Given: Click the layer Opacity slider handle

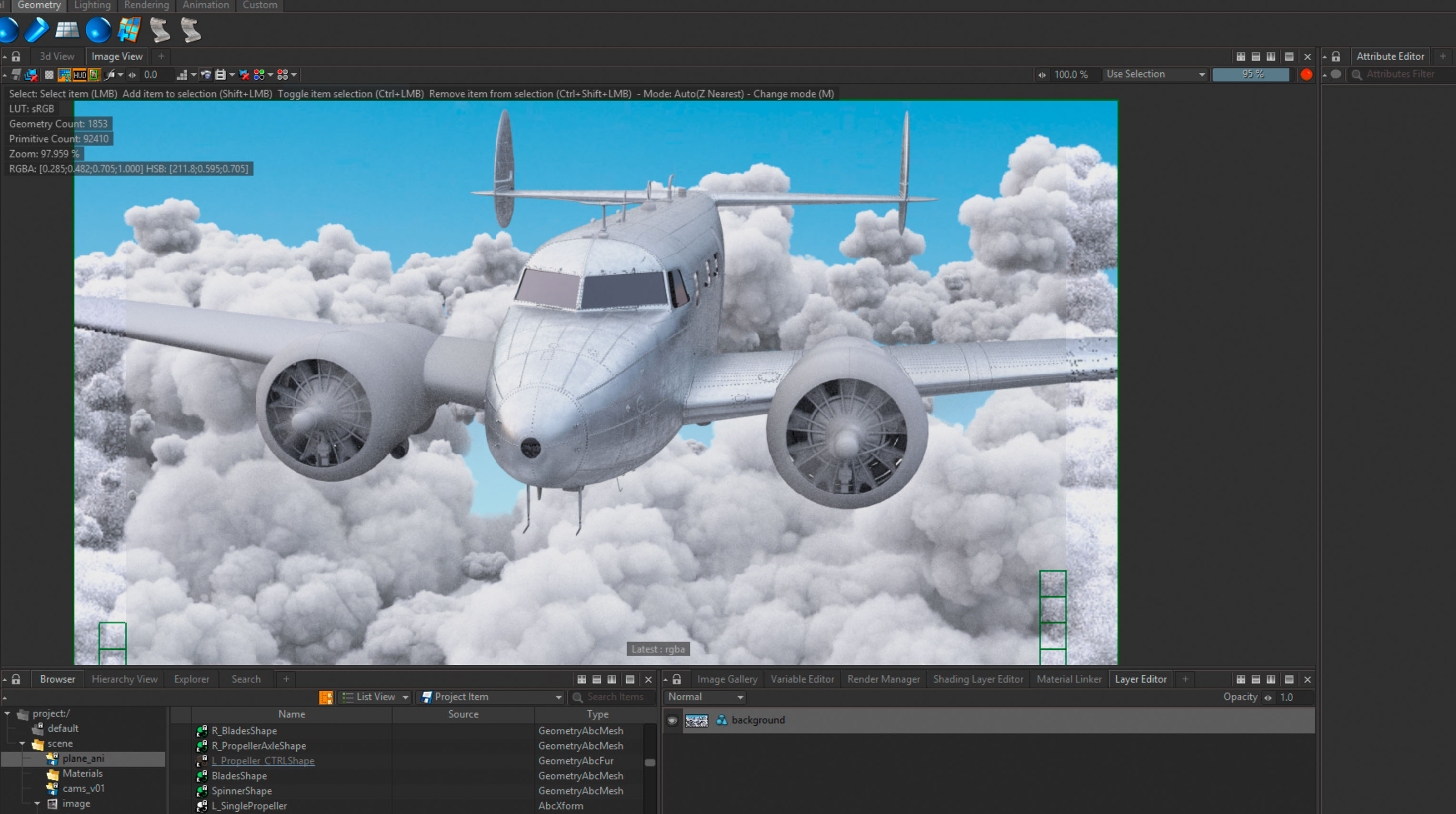Looking at the screenshot, I should coord(1268,698).
